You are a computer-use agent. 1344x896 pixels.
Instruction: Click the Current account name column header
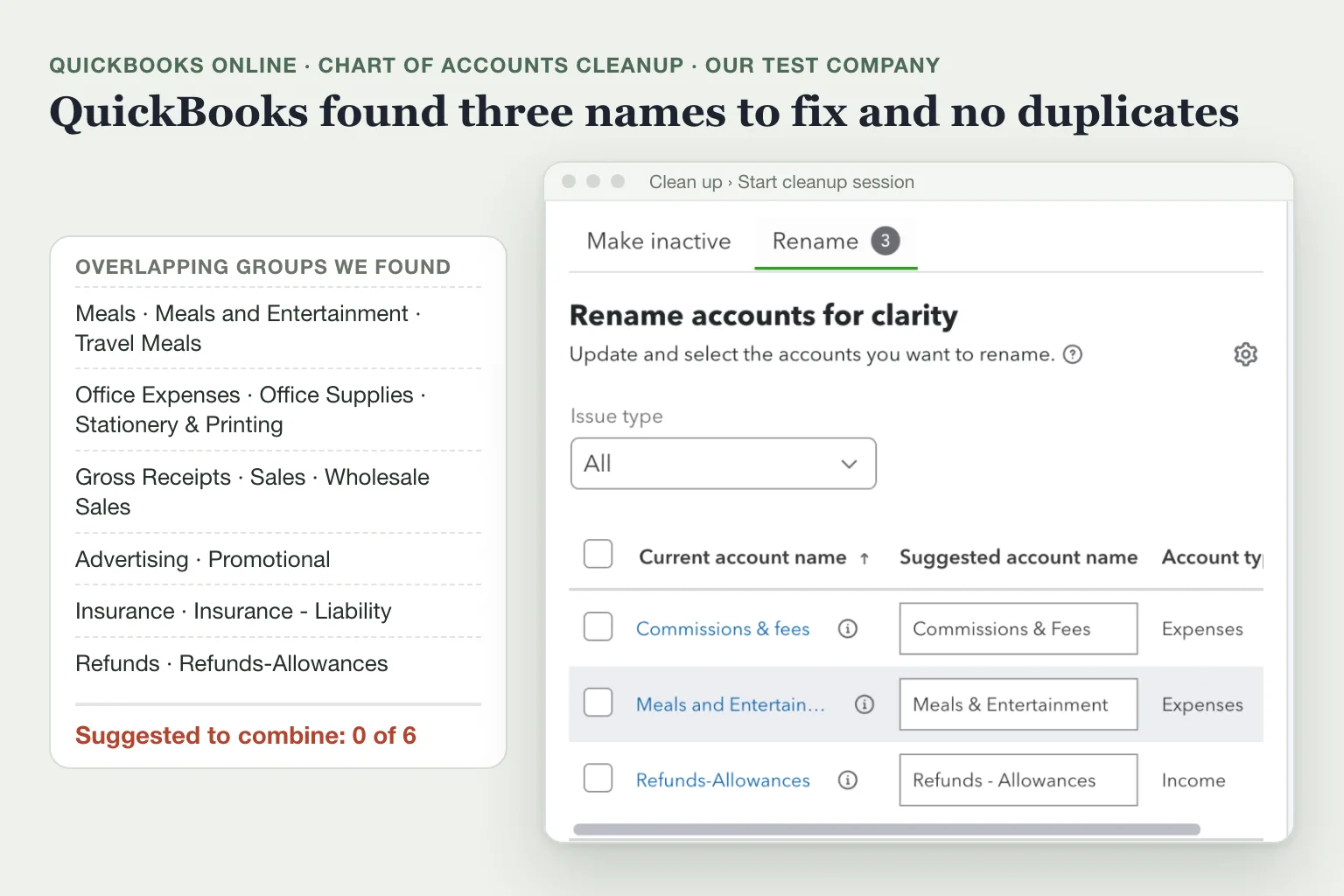click(x=743, y=557)
